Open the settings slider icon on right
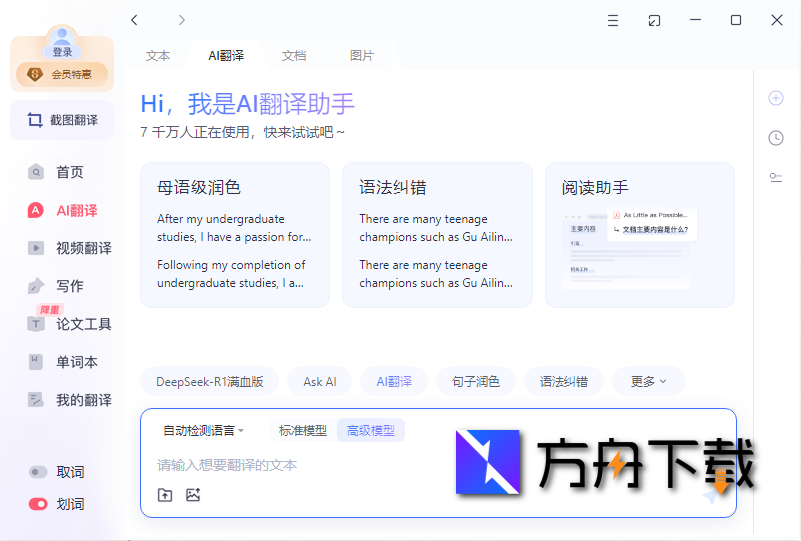 click(x=776, y=177)
